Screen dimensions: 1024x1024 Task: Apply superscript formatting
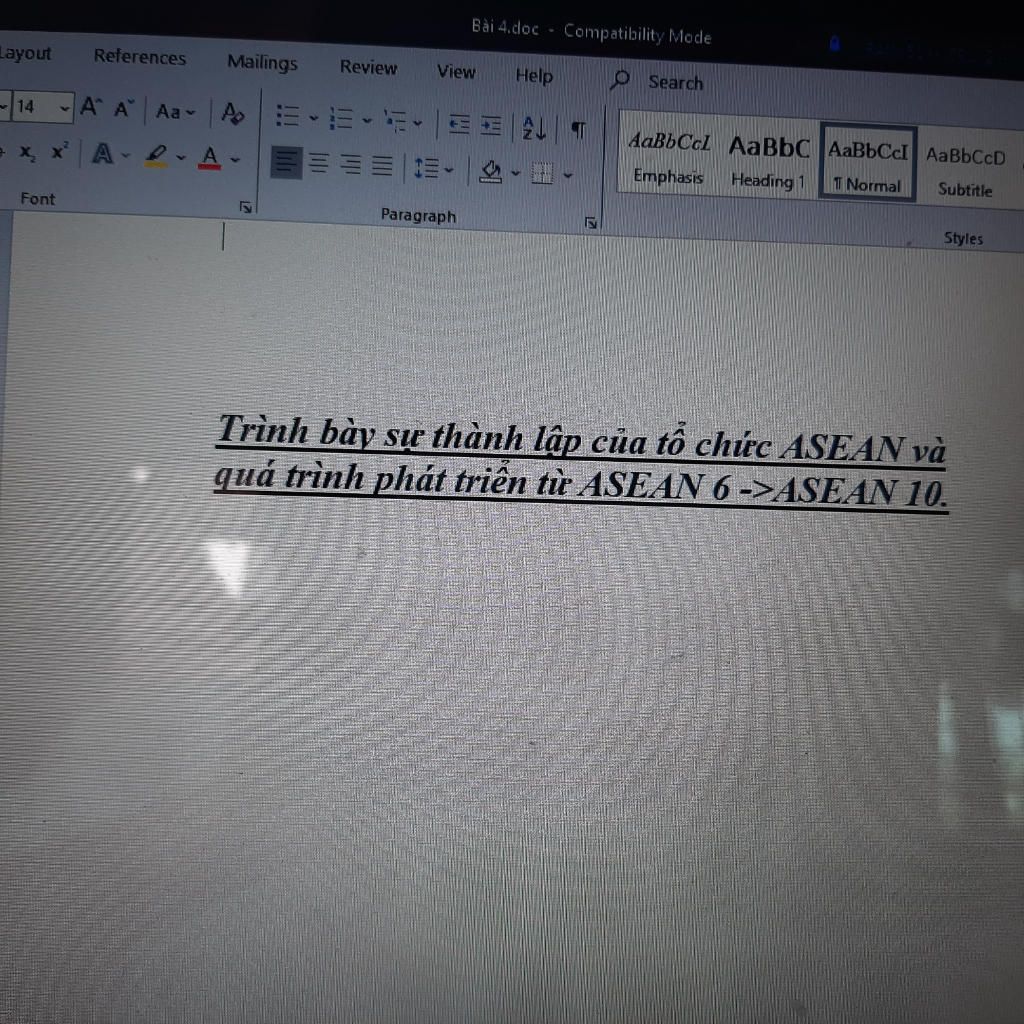tap(59, 152)
